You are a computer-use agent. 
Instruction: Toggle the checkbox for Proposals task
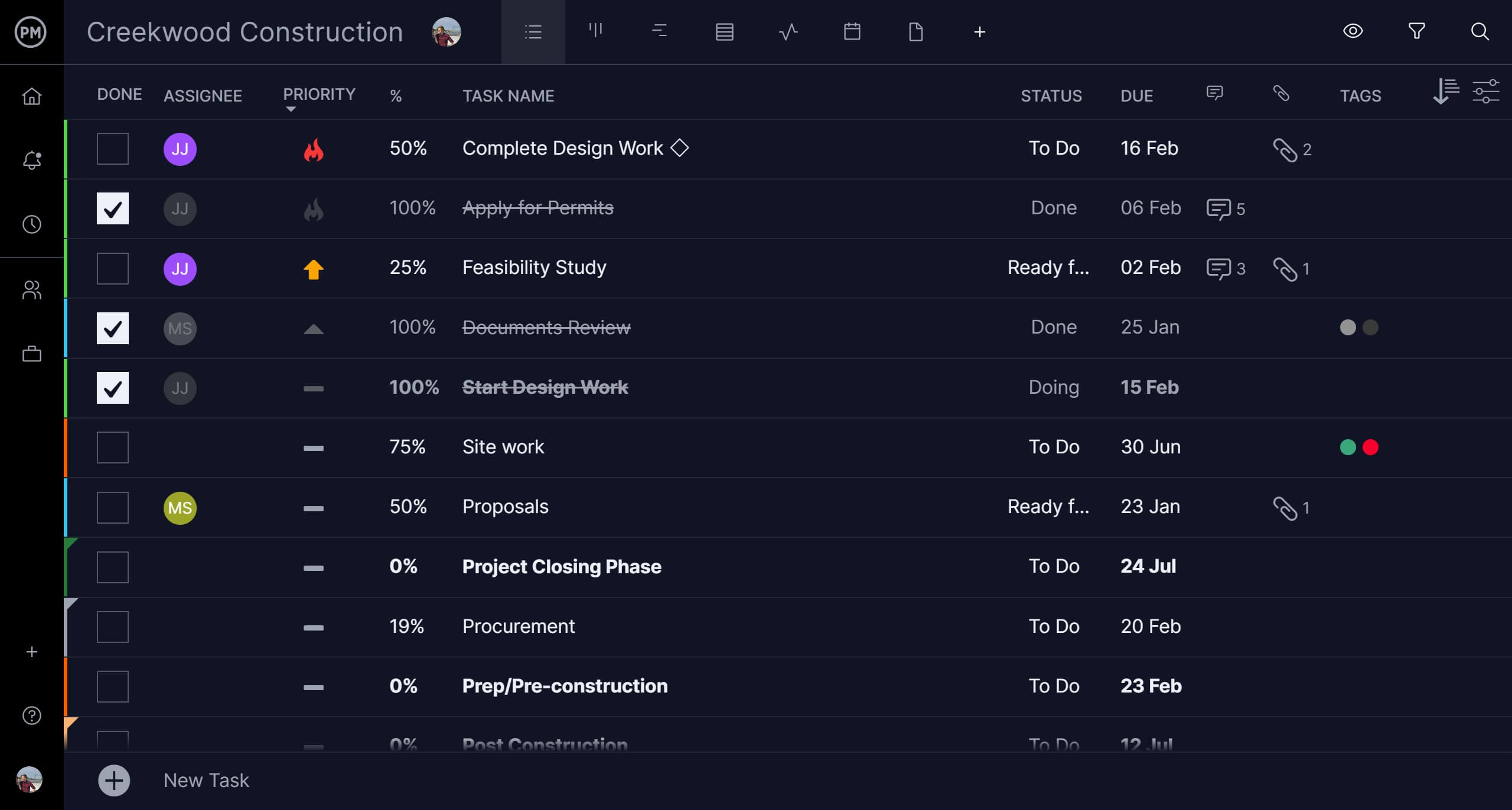tap(112, 507)
